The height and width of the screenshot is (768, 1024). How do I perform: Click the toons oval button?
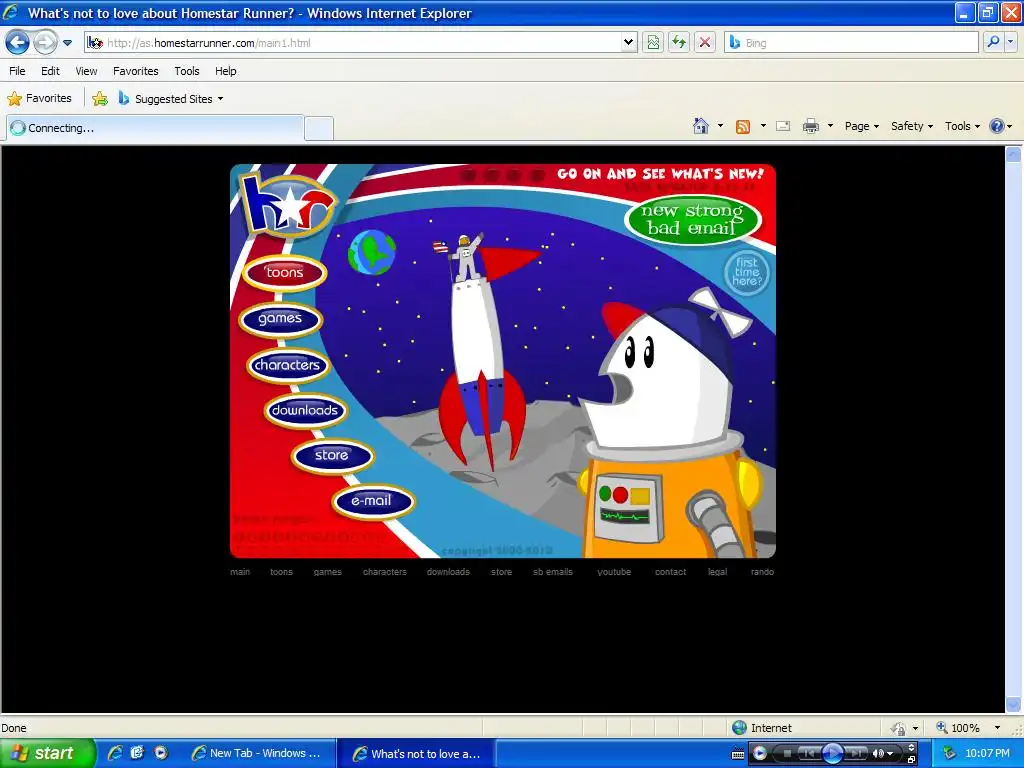tap(284, 273)
